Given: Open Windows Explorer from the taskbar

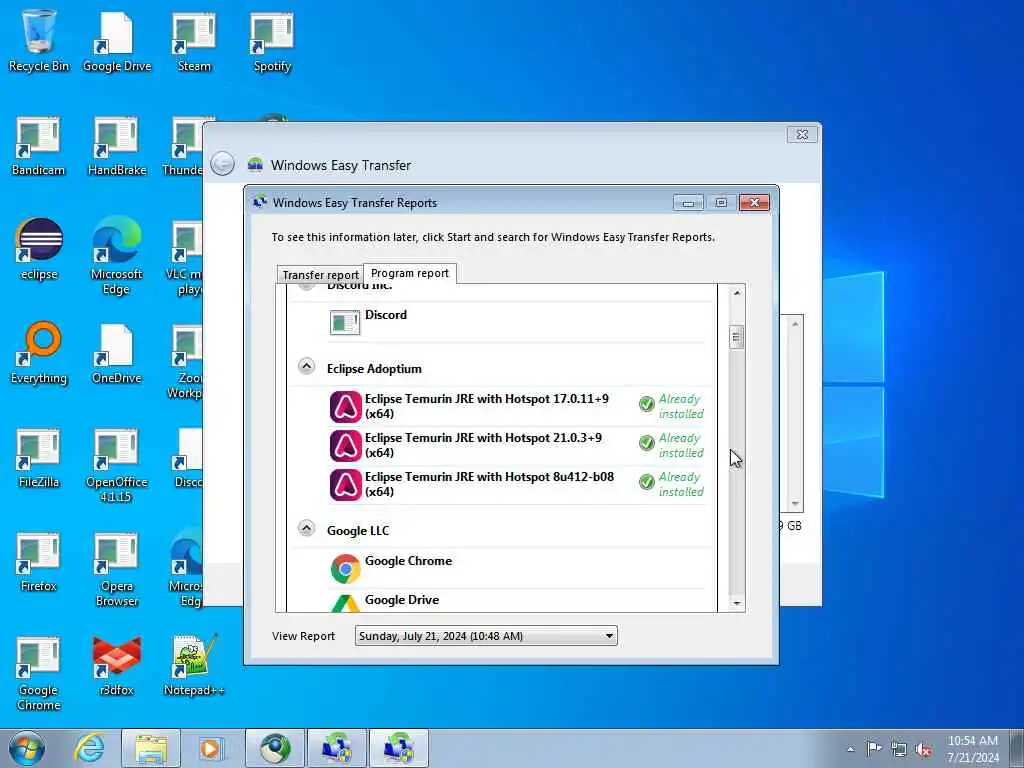Looking at the screenshot, I should coord(150,748).
